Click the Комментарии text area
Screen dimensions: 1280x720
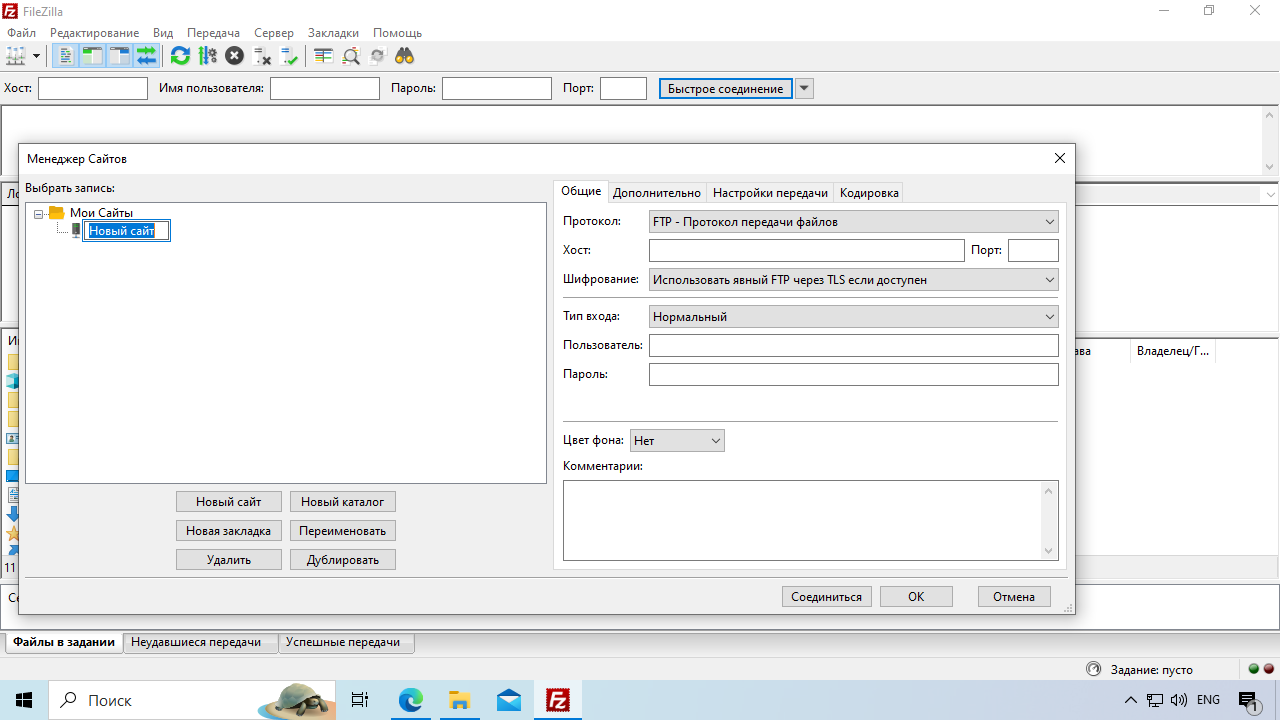[811, 520]
